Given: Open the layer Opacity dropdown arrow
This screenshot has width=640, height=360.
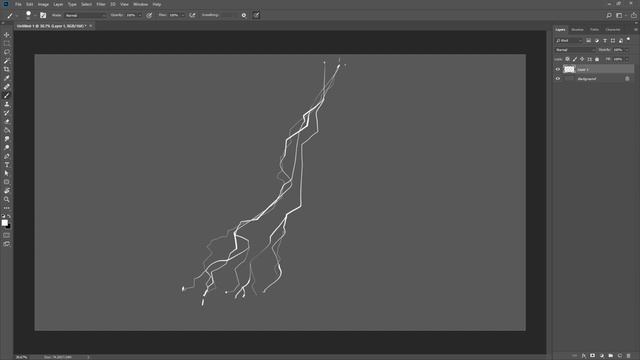Looking at the screenshot, I should [x=627, y=50].
